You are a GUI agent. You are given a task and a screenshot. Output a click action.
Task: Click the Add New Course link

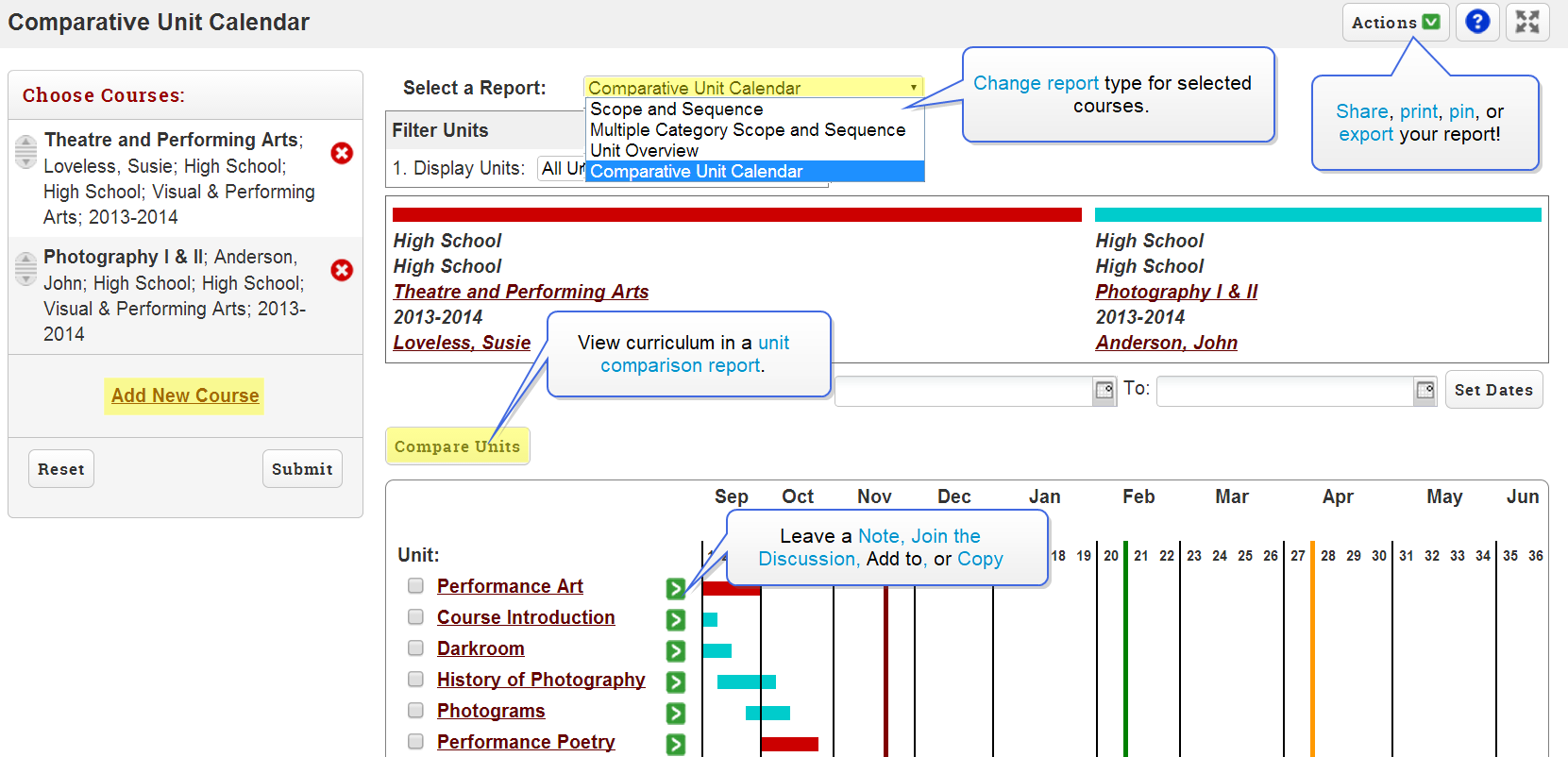click(x=185, y=395)
